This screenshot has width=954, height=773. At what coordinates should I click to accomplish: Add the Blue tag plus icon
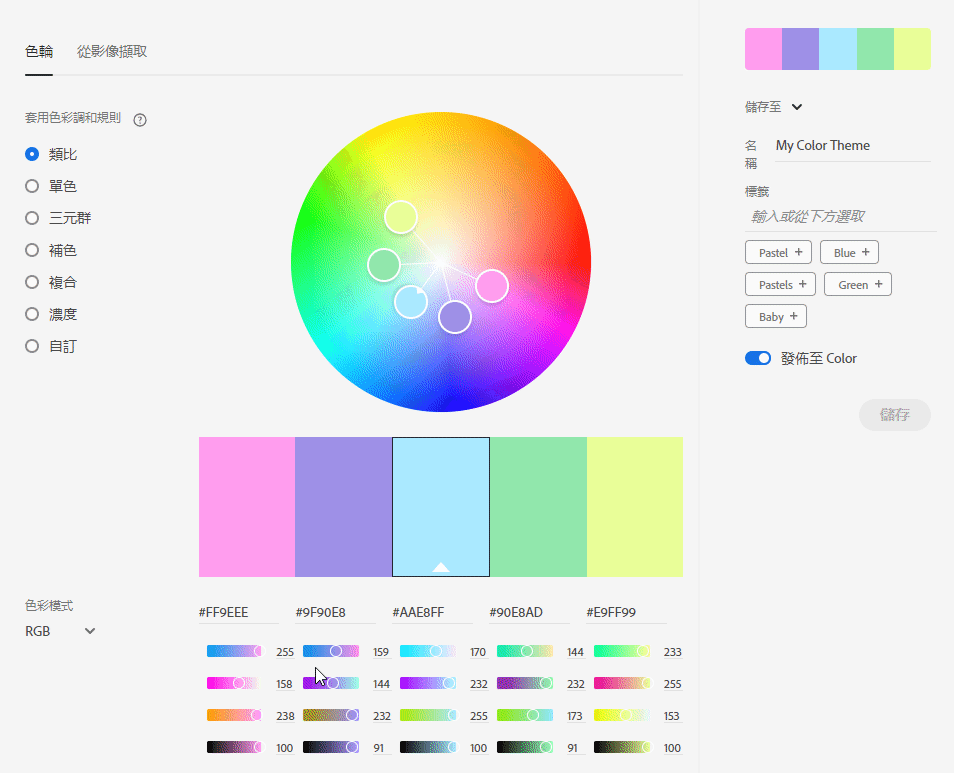pyautogui.click(x=866, y=252)
